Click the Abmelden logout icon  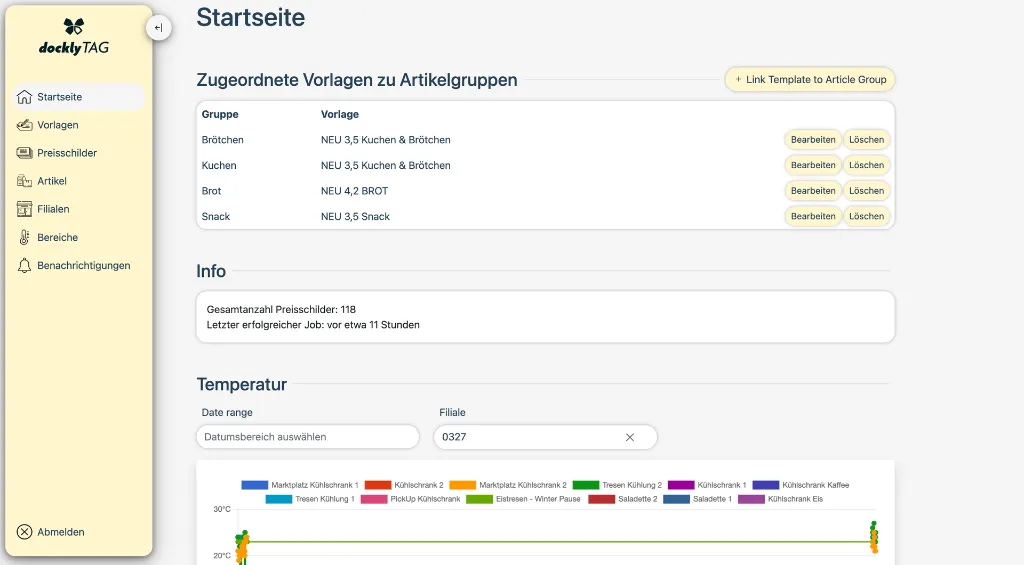pos(25,532)
